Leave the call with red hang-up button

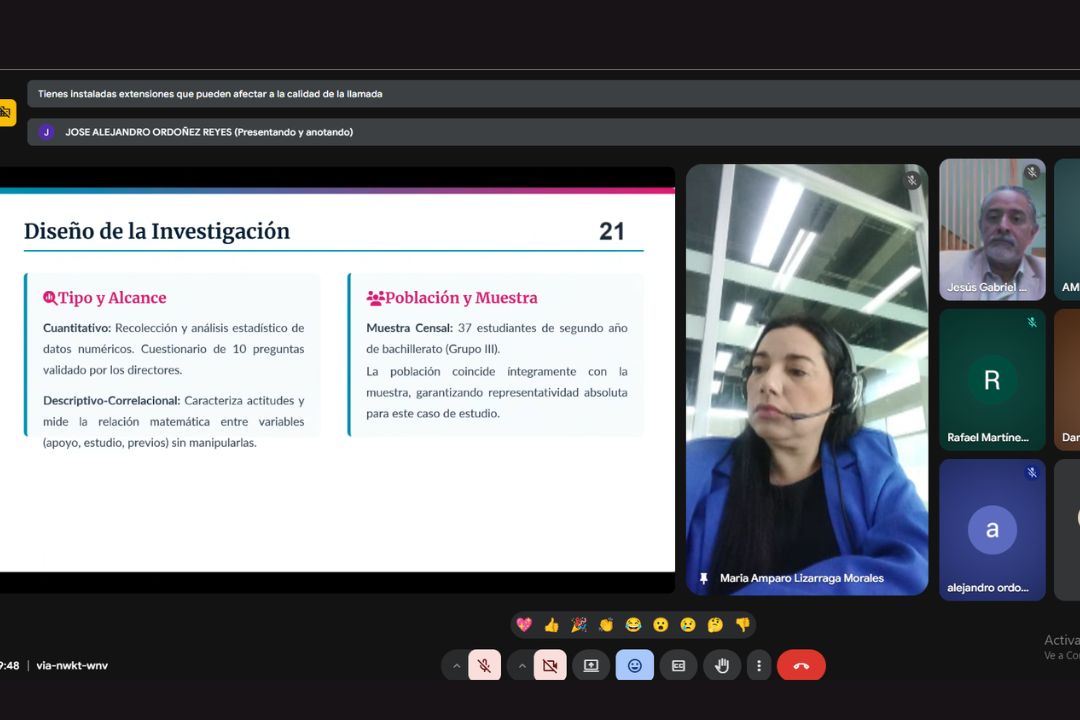point(801,666)
